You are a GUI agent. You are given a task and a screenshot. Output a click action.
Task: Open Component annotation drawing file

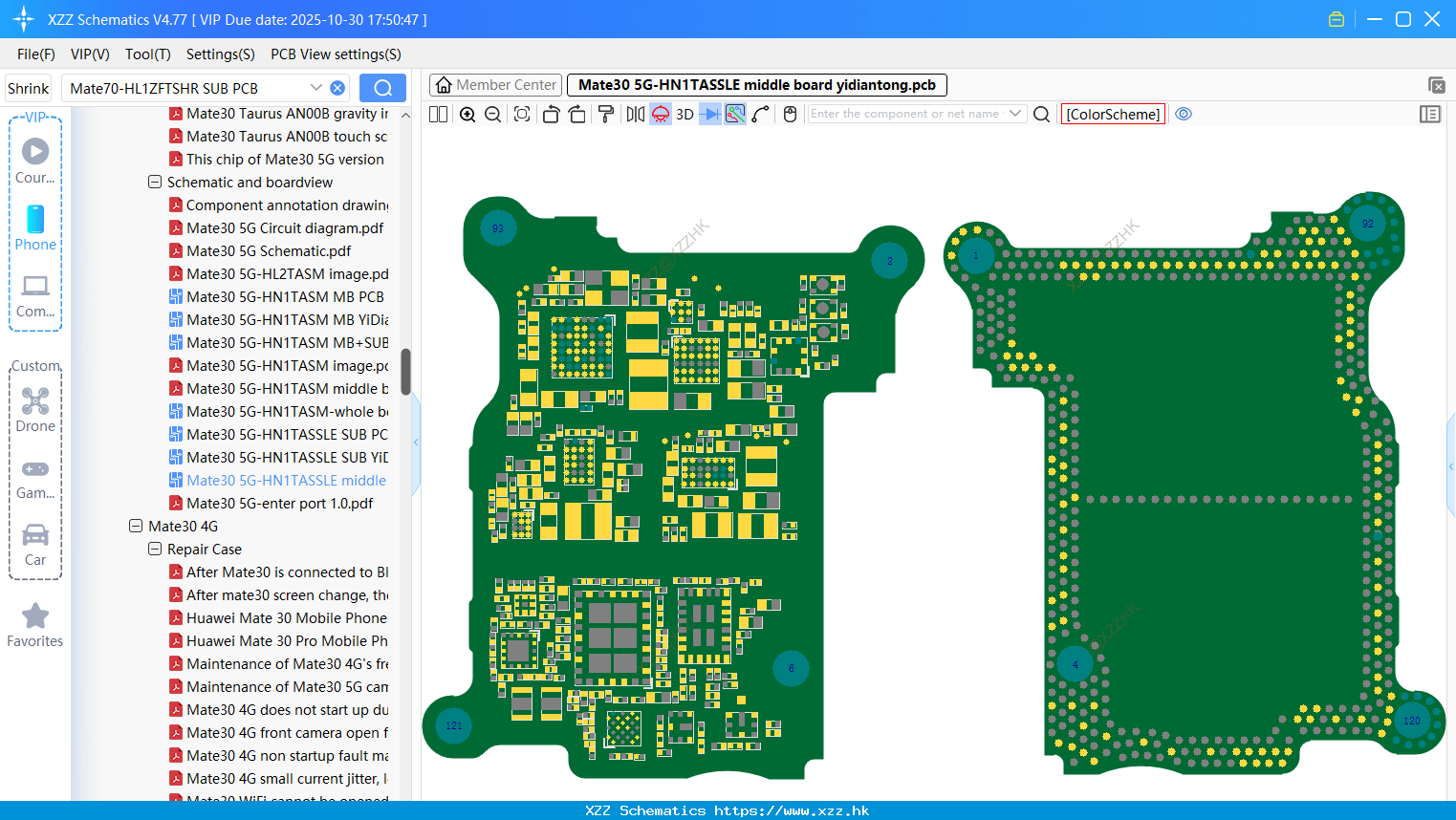coord(287,205)
